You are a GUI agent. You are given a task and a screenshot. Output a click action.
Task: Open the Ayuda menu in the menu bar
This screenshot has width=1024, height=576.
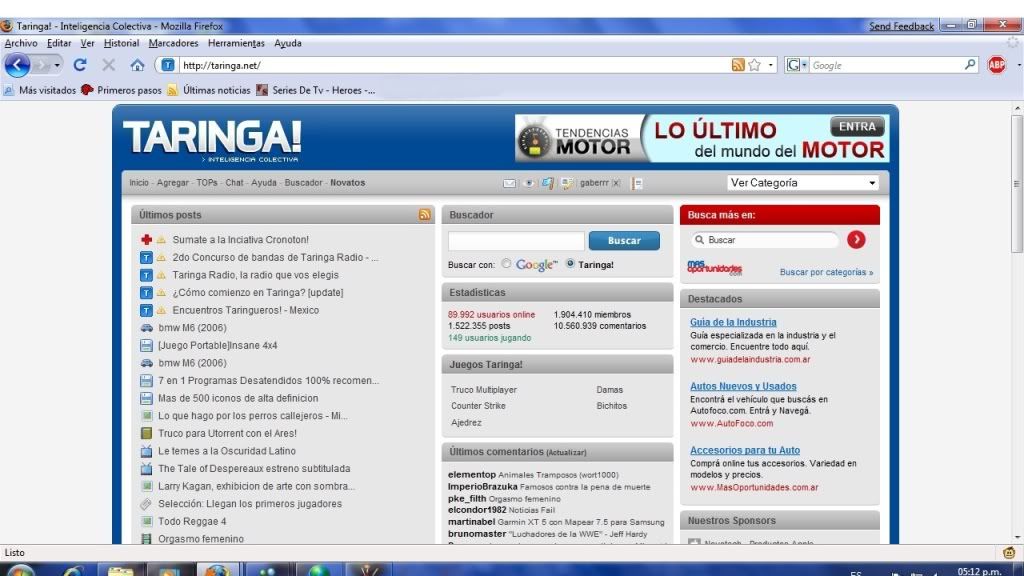pyautogui.click(x=287, y=43)
